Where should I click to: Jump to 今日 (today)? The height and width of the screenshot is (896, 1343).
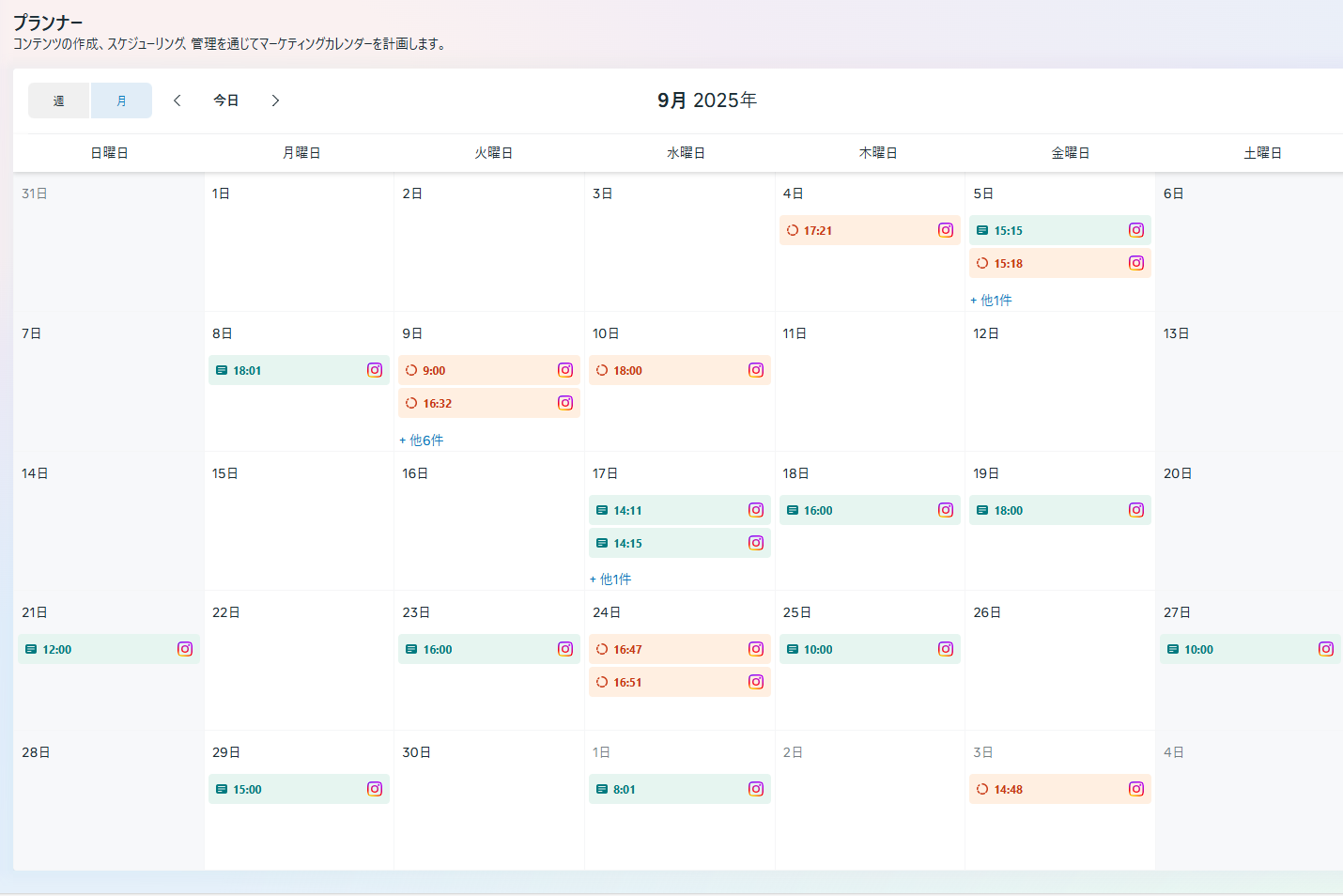pyautogui.click(x=225, y=100)
